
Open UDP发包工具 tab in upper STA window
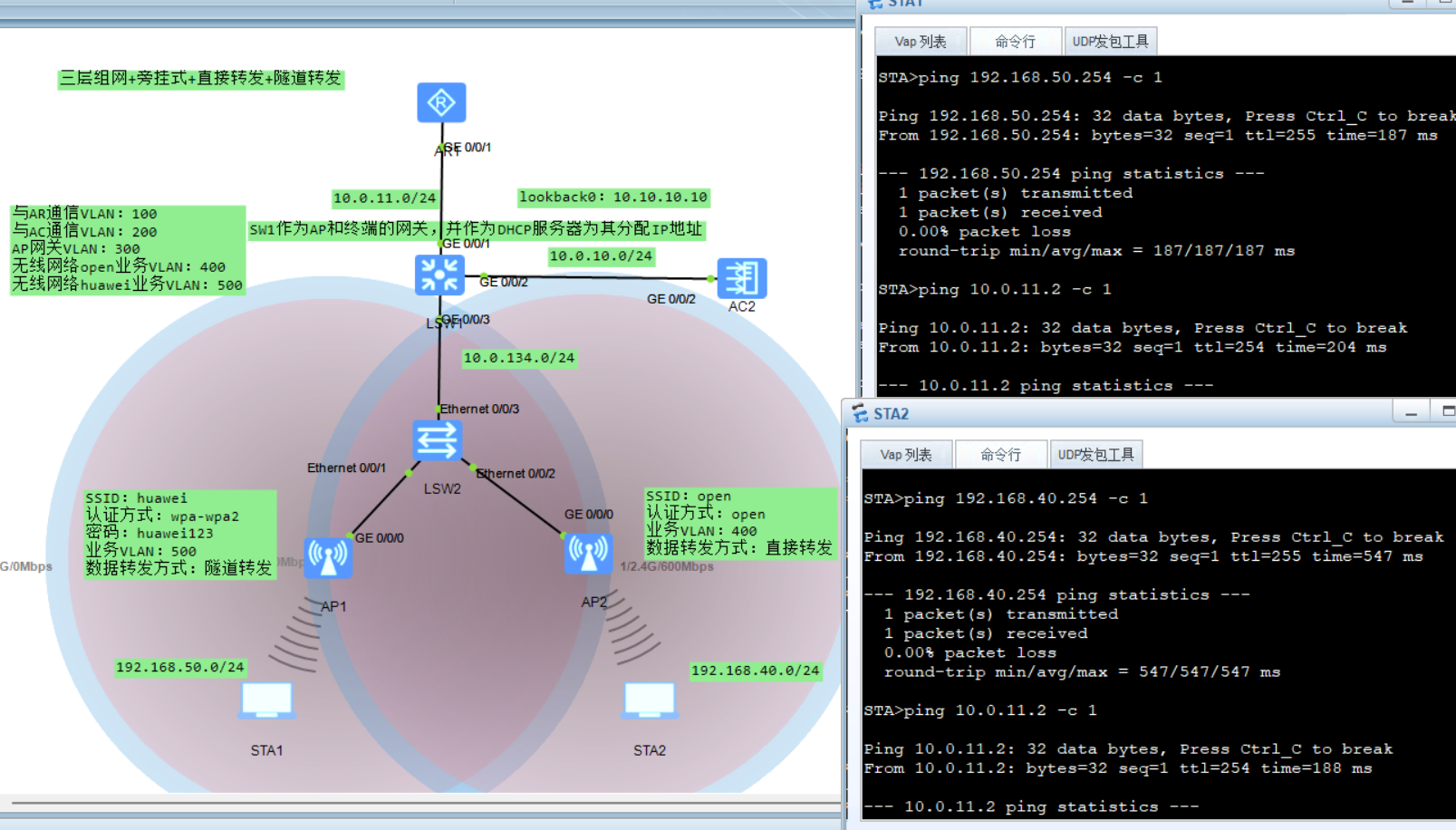(x=1110, y=42)
